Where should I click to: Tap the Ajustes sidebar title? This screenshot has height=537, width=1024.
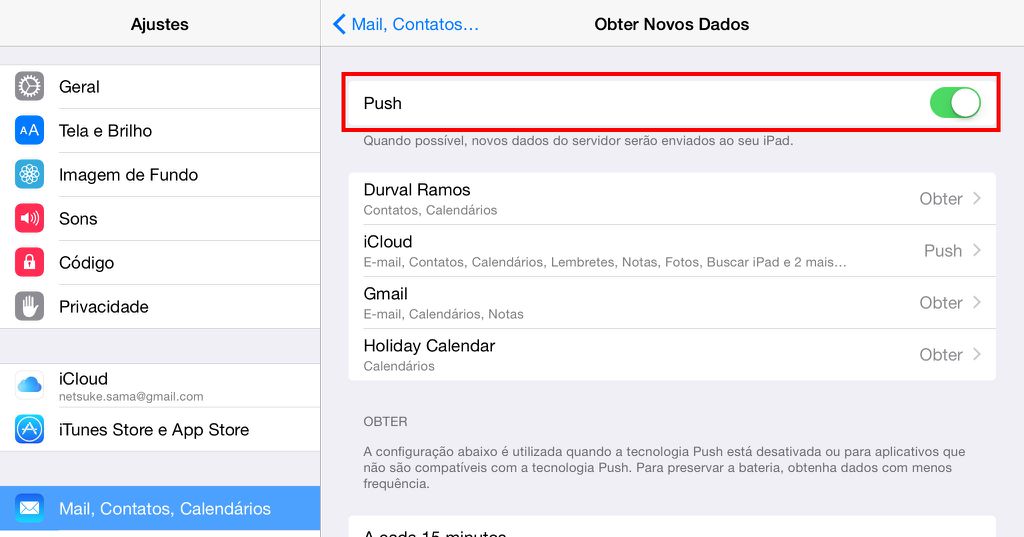tap(159, 24)
